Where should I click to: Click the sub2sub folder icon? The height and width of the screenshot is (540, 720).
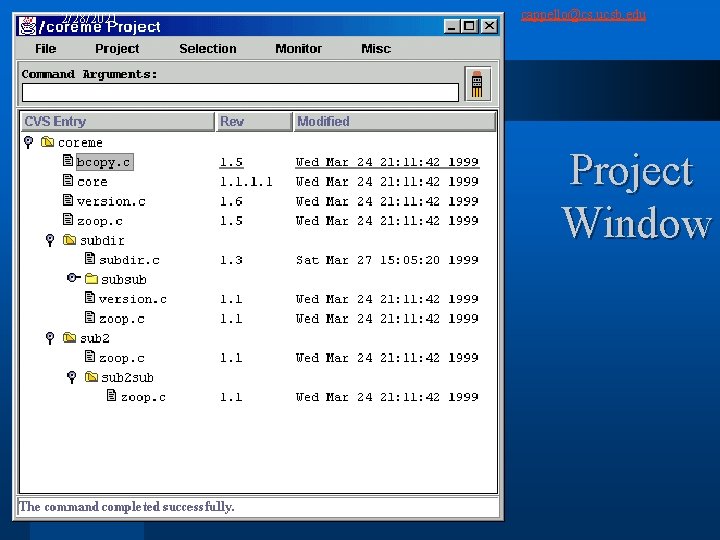click(91, 377)
